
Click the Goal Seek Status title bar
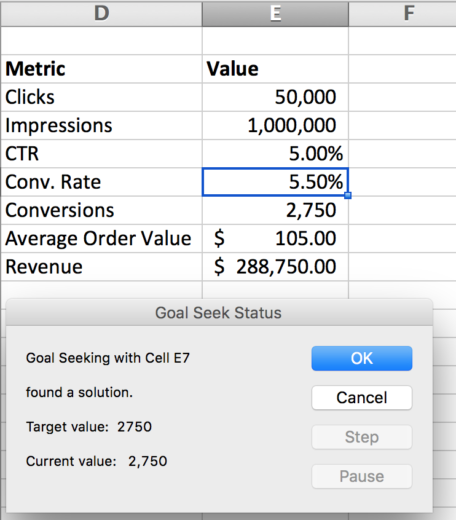[x=219, y=313]
